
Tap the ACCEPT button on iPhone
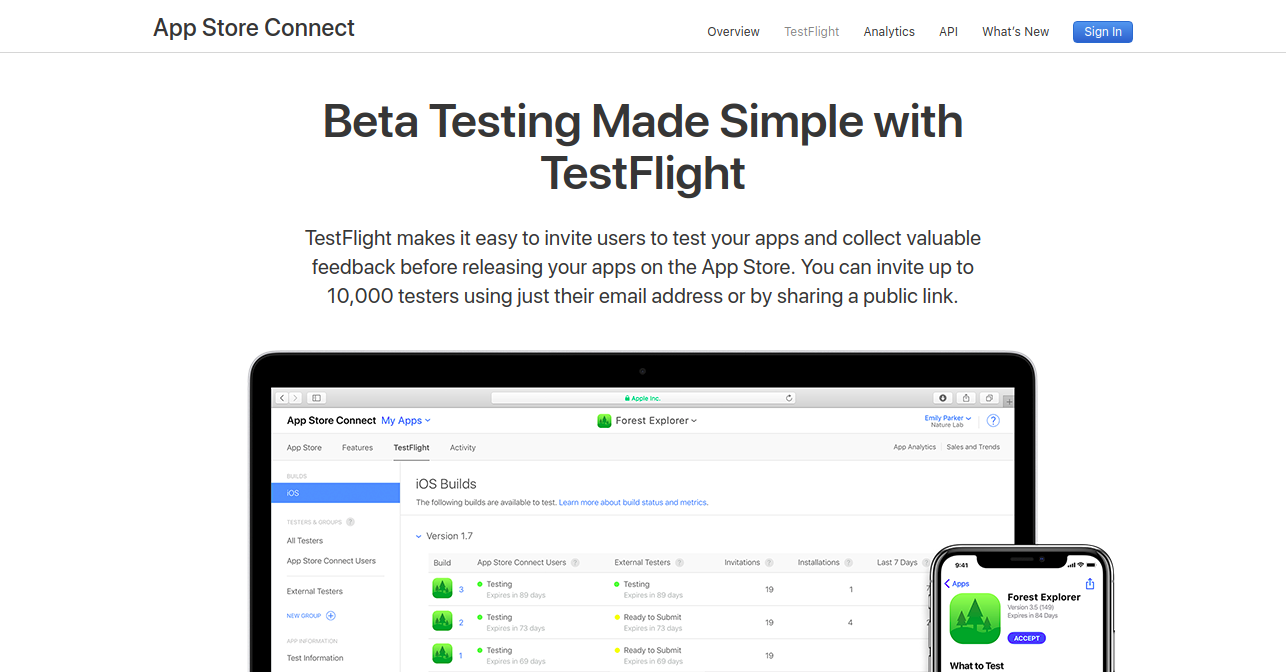point(1026,638)
